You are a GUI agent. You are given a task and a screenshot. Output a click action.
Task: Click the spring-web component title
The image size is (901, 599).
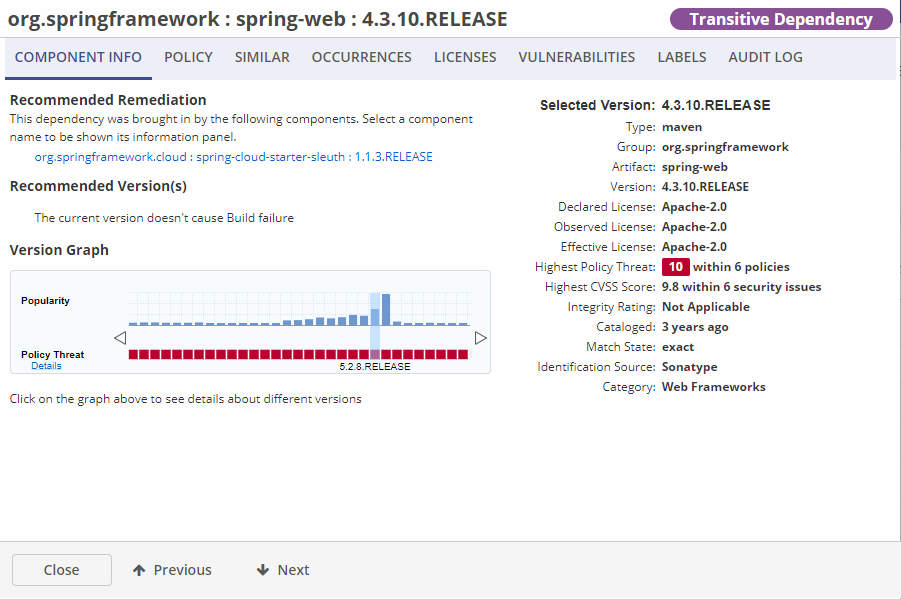click(x=257, y=19)
